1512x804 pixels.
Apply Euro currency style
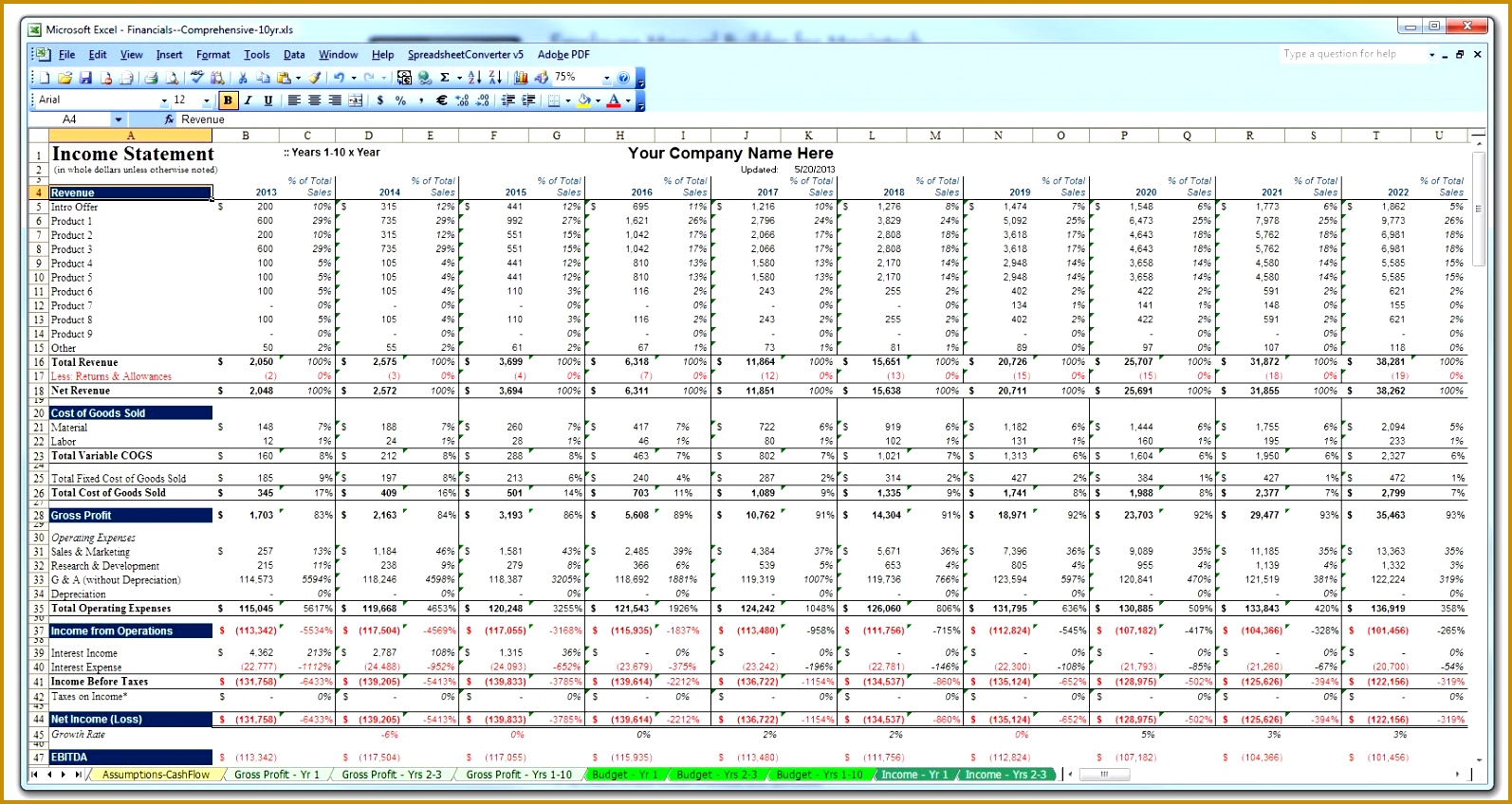tap(441, 100)
